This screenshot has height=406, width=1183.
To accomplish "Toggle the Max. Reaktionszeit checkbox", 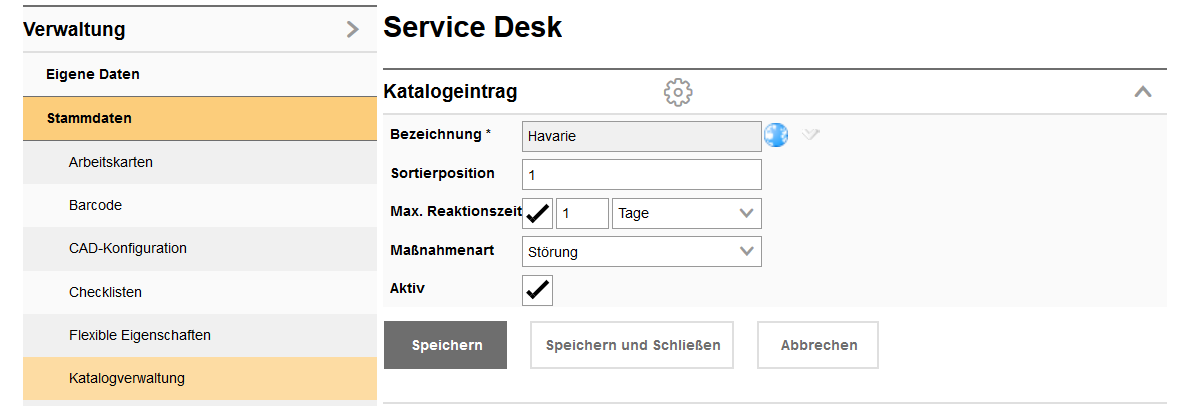I will click(x=538, y=213).
